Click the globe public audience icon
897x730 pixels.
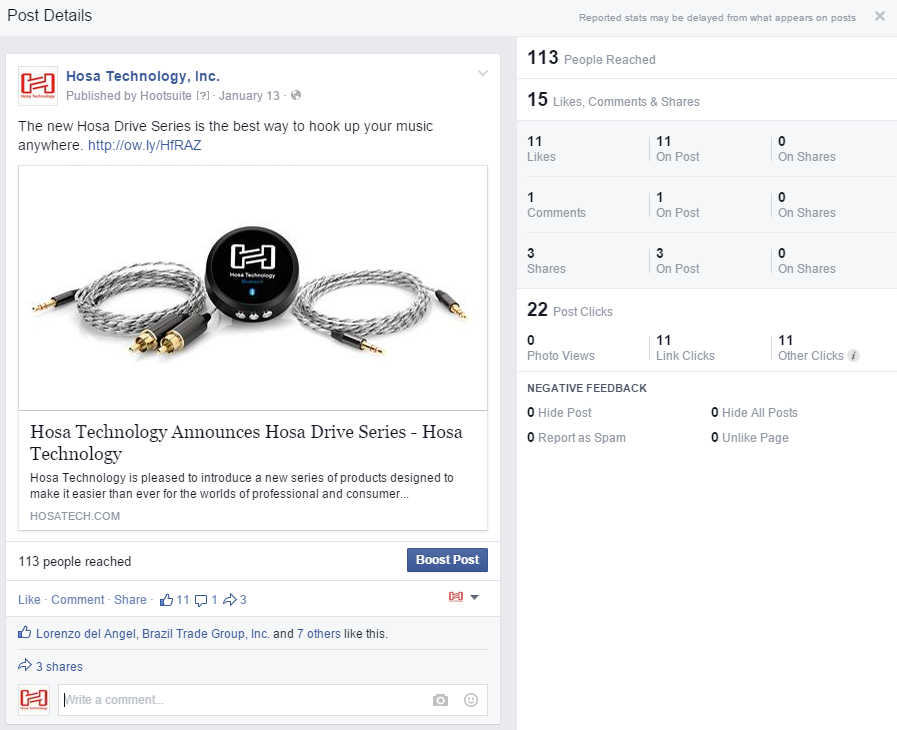click(296, 96)
